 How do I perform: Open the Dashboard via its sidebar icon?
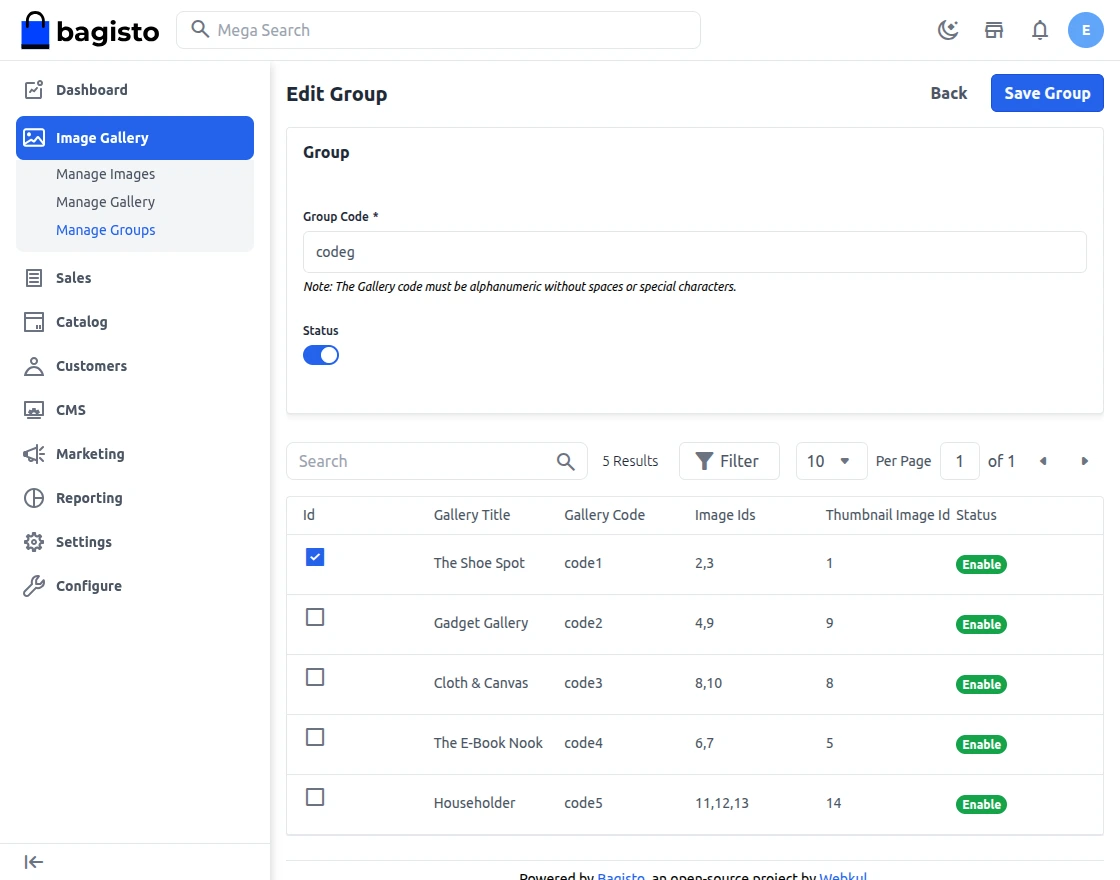pos(31,89)
